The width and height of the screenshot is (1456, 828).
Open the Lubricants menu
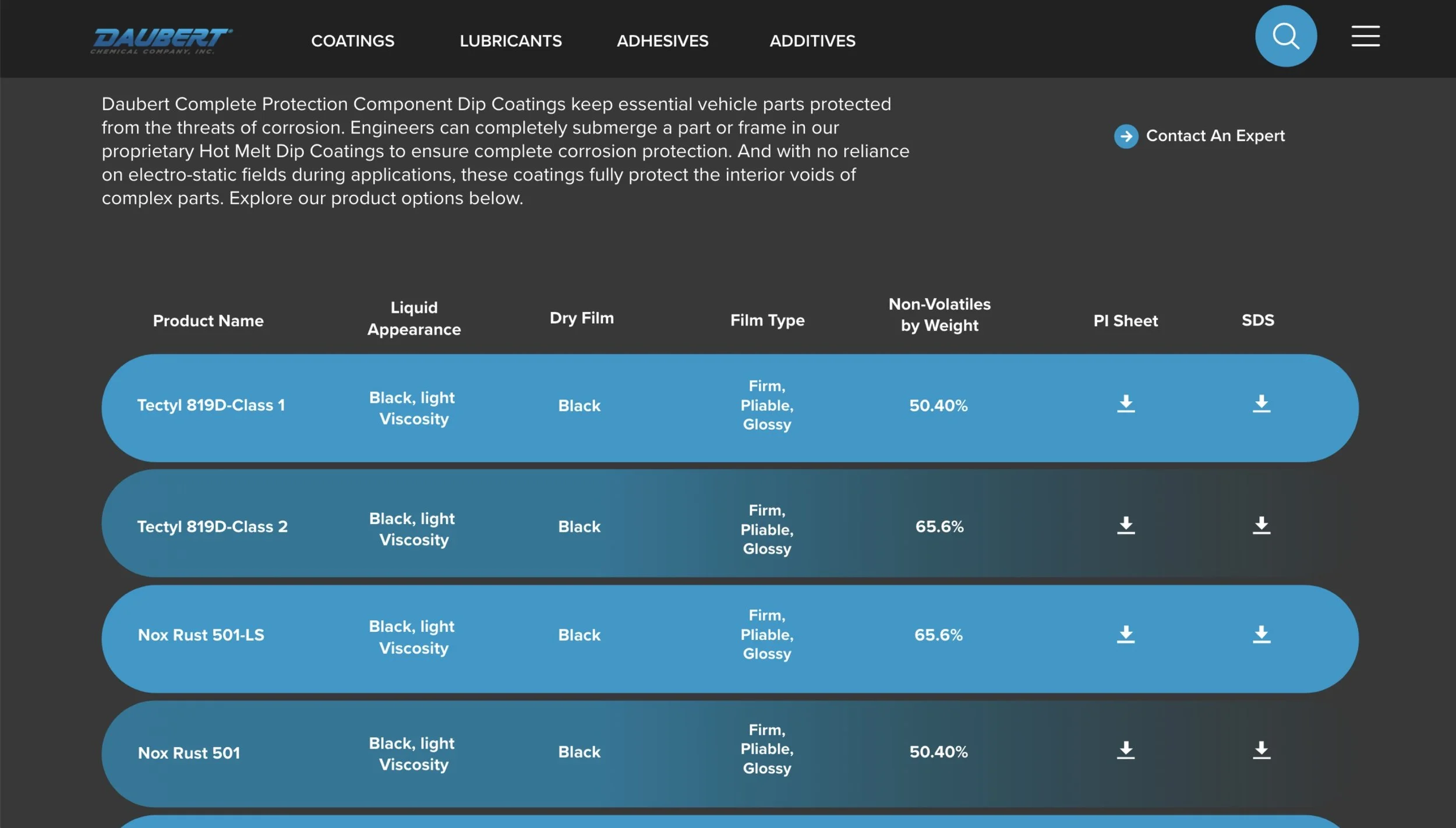[x=511, y=41]
